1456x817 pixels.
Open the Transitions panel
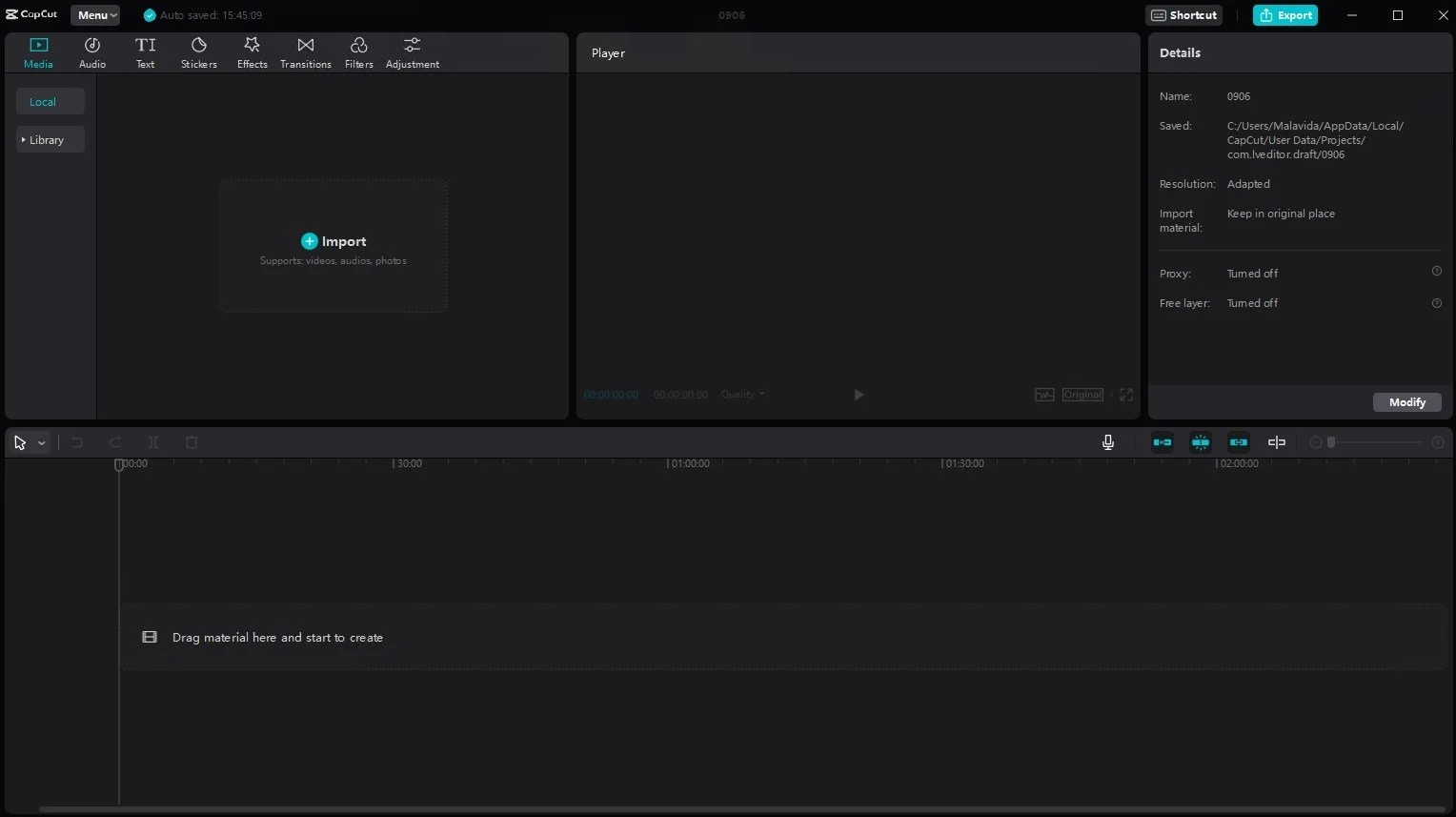click(306, 52)
